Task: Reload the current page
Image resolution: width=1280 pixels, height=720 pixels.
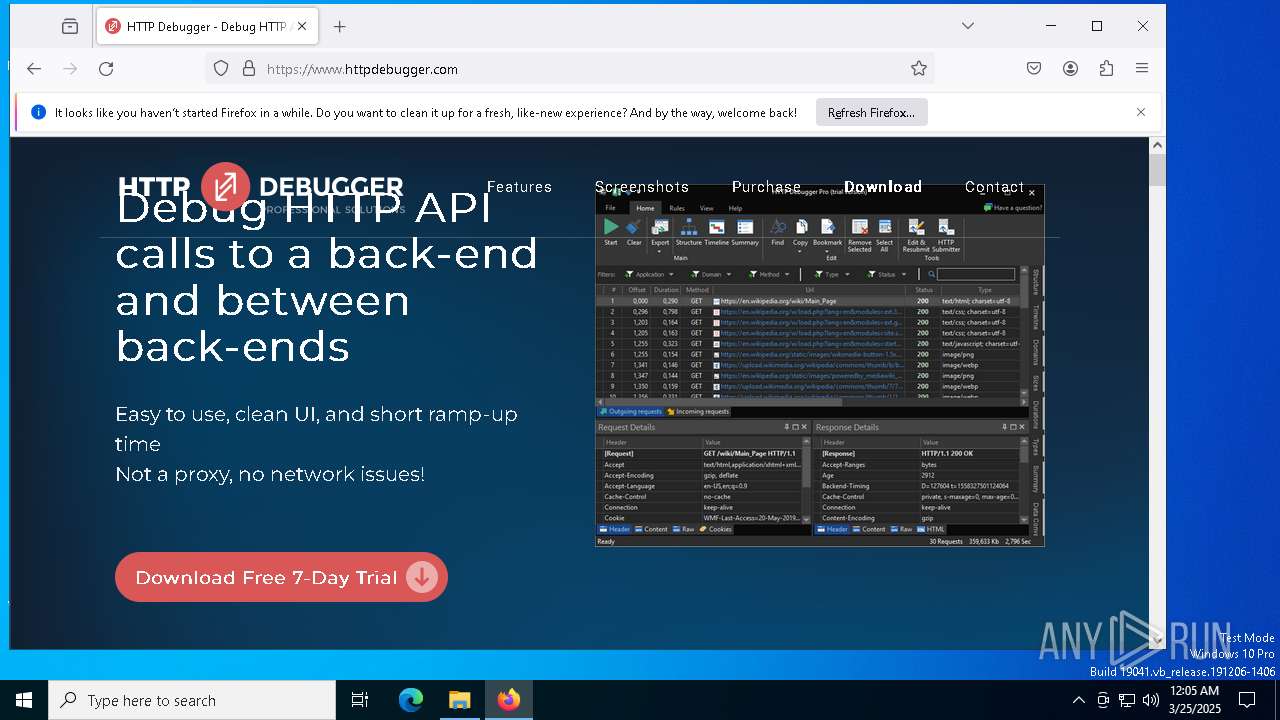Action: 106,69
